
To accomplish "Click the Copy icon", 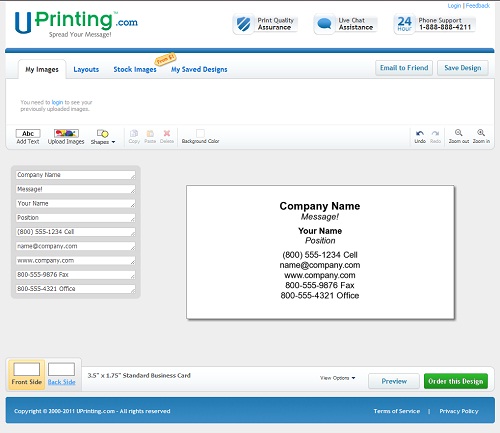I will point(134,133).
